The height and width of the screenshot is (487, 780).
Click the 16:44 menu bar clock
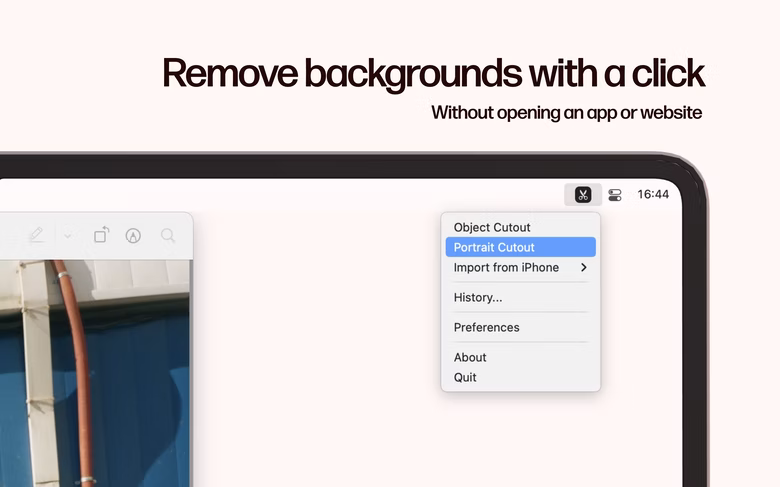click(x=653, y=195)
